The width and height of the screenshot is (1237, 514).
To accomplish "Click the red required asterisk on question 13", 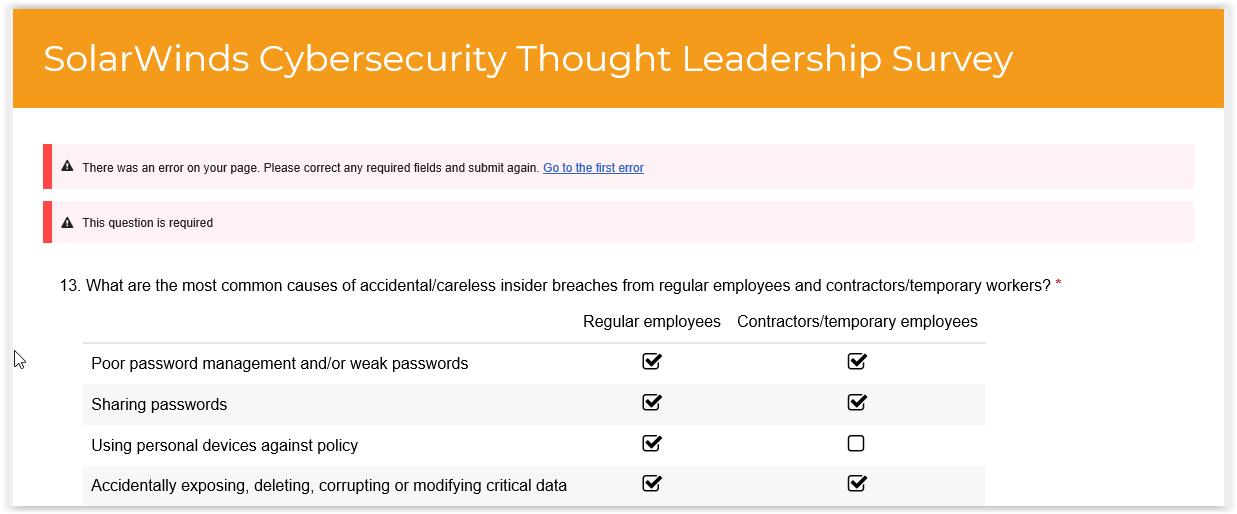I will pyautogui.click(x=1058, y=286).
